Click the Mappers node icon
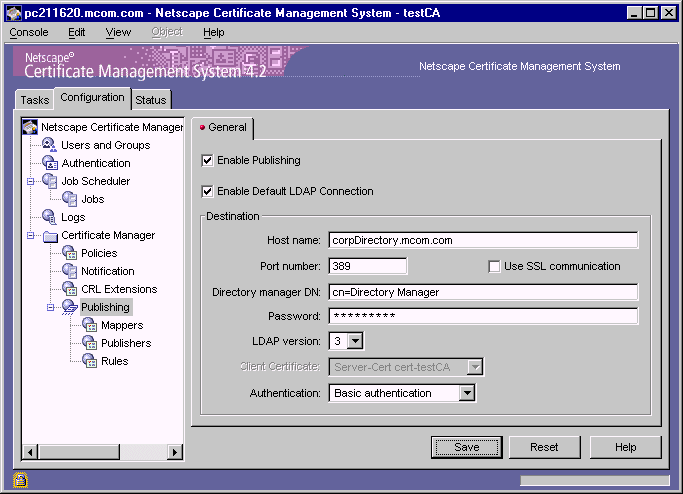The width and height of the screenshot is (683, 494). point(90,325)
